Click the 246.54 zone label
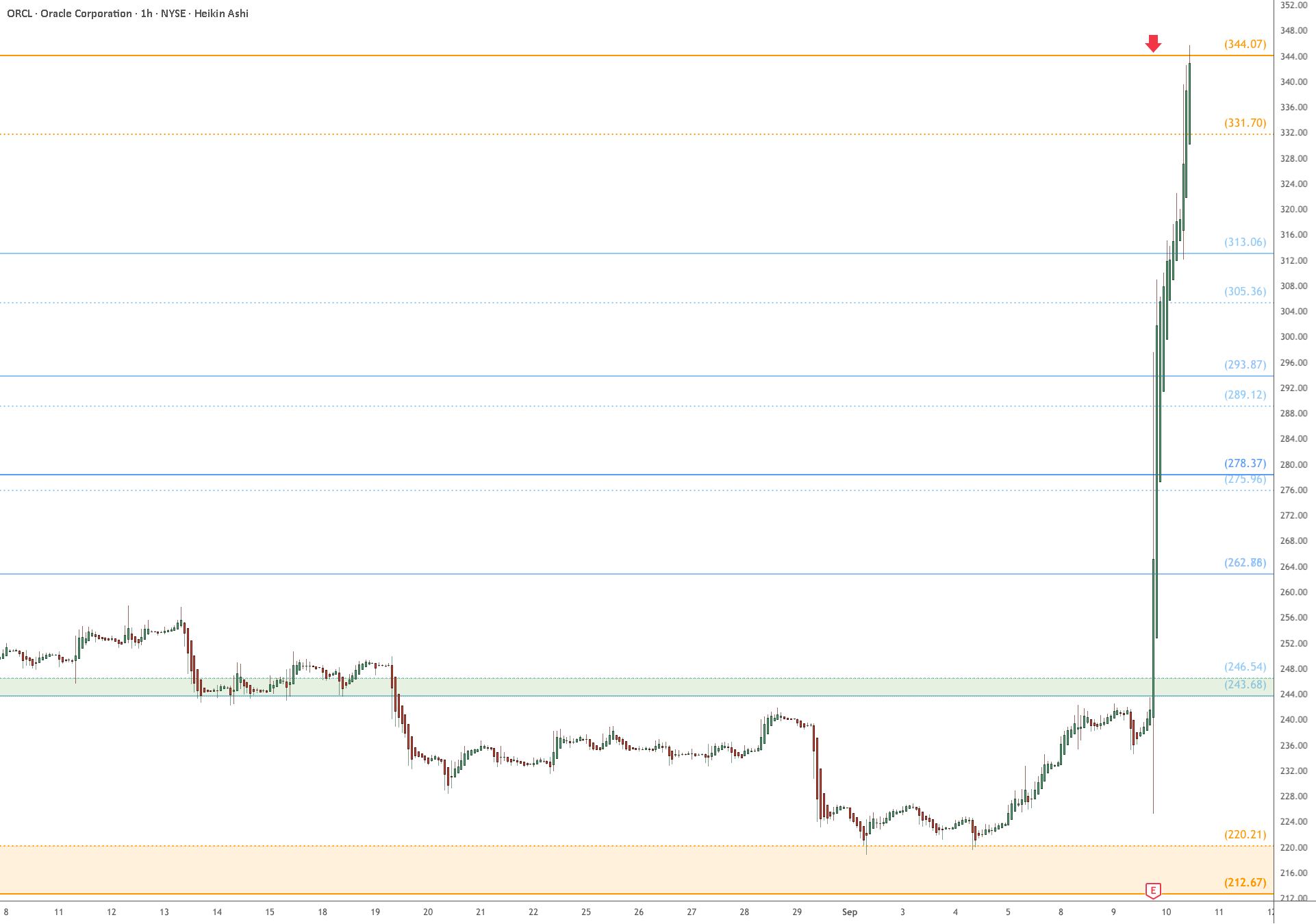The image size is (1316, 924). click(1245, 666)
